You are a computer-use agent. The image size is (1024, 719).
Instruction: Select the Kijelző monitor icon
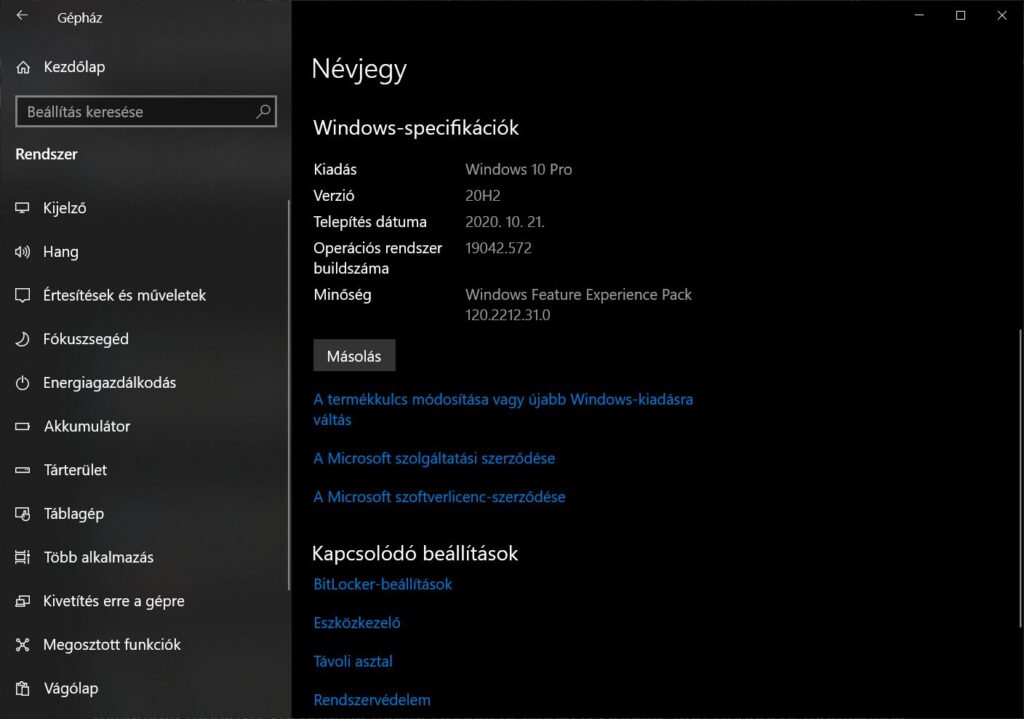[22, 208]
